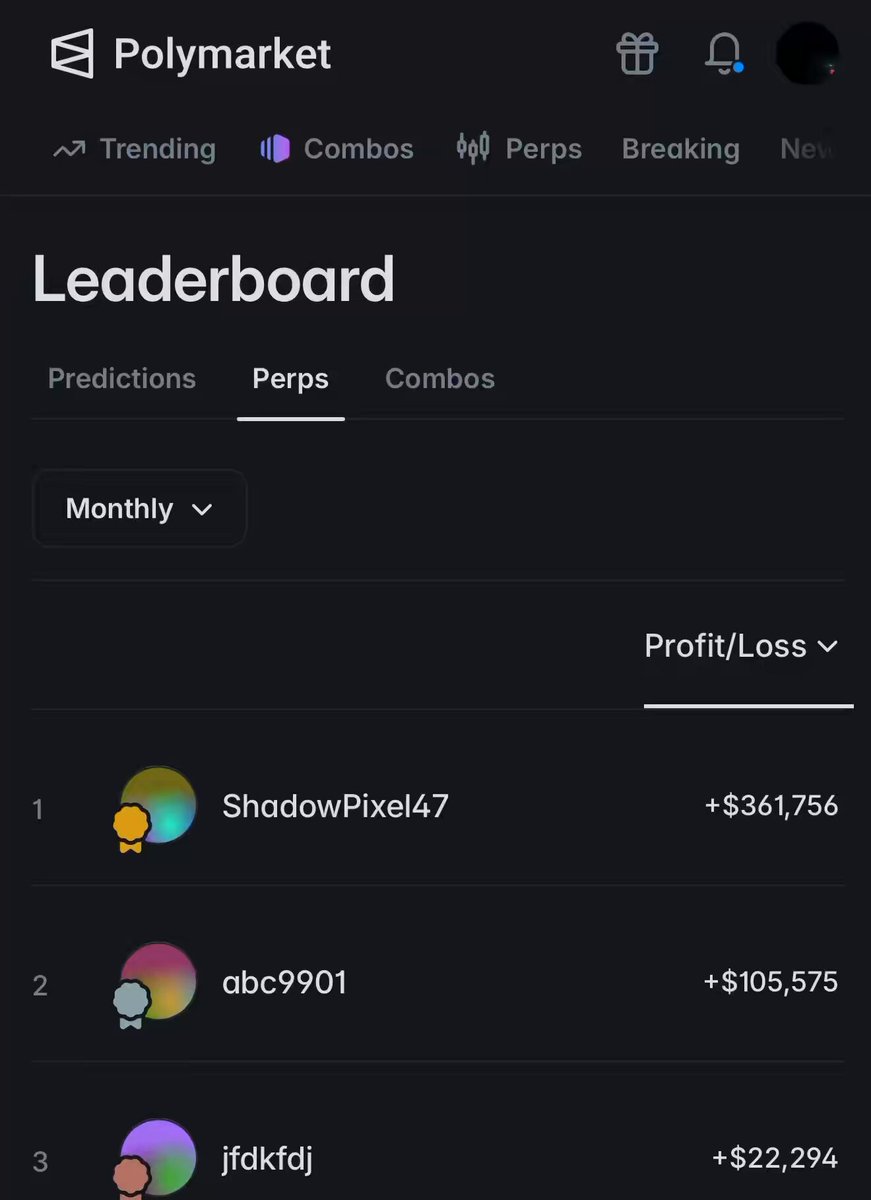This screenshot has height=1200, width=871.
Task: Select the Perps leaderboard tab
Action: coord(291,379)
